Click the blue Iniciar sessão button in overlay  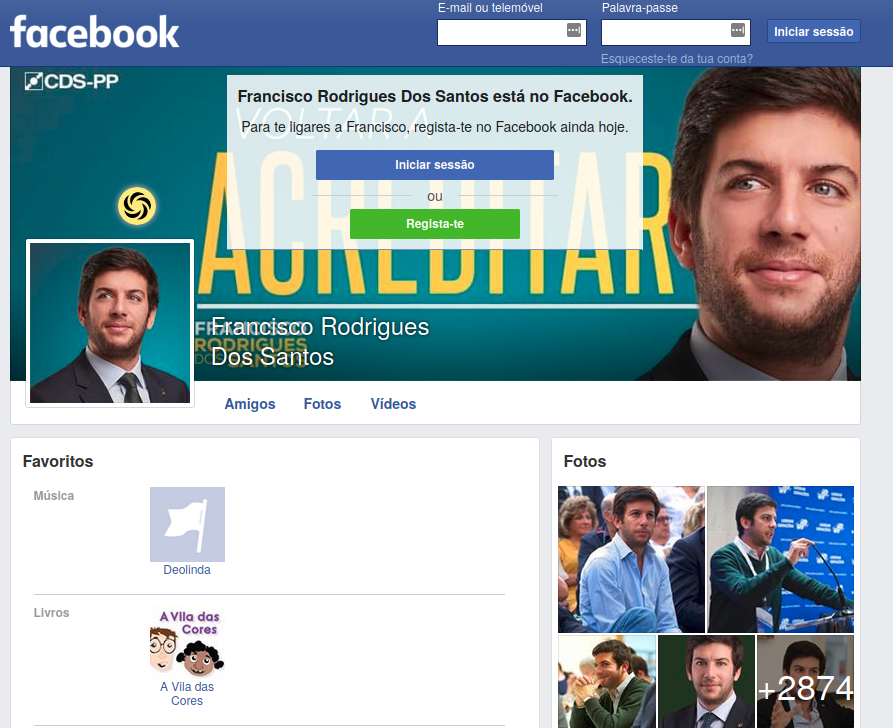(x=435, y=165)
